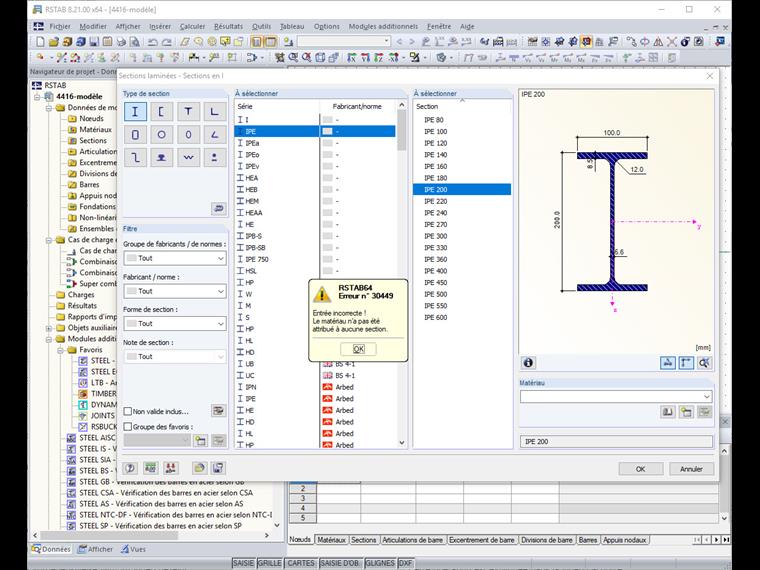Click the new material icon under Matériau

tap(686, 412)
